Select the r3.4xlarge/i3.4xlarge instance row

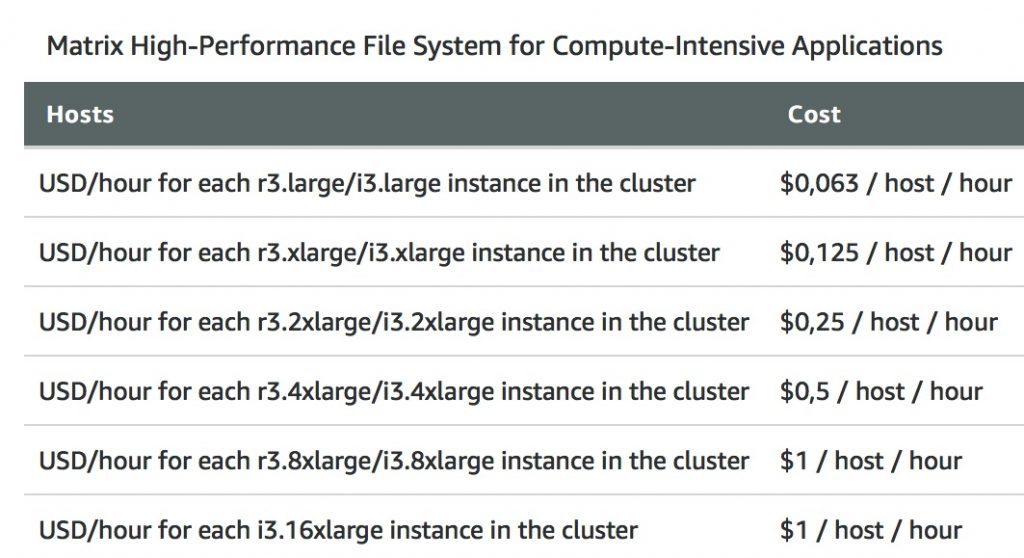[524, 391]
